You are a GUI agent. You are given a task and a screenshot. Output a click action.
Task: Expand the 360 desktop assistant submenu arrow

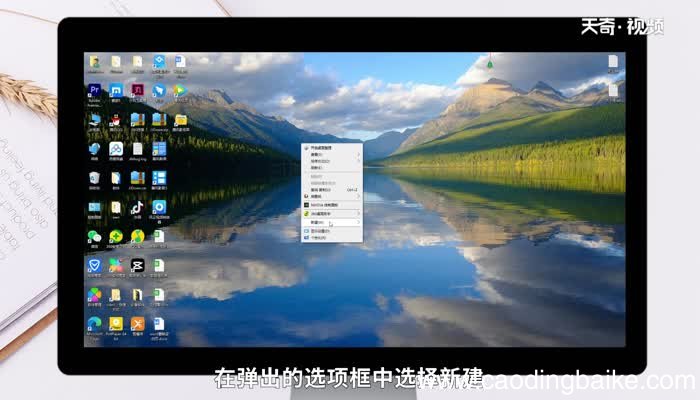pos(358,214)
